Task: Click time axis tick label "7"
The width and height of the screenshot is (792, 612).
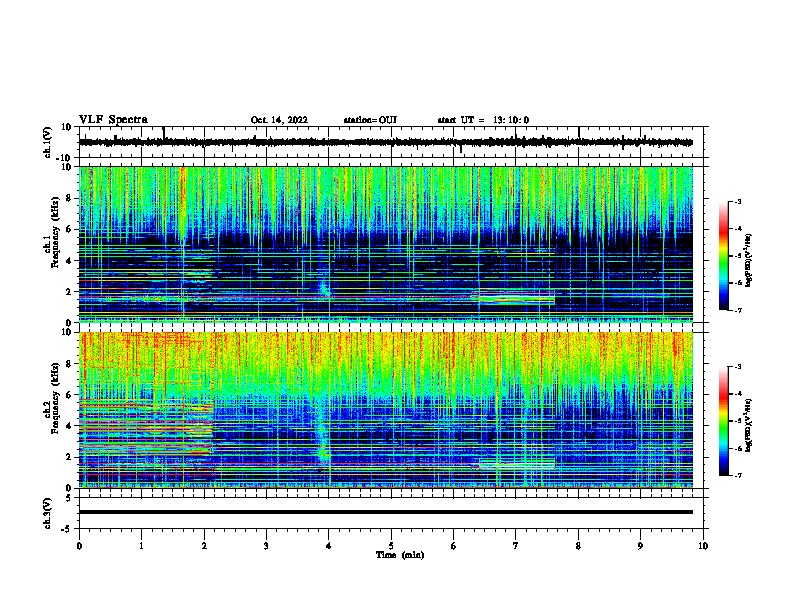Action: (x=516, y=546)
